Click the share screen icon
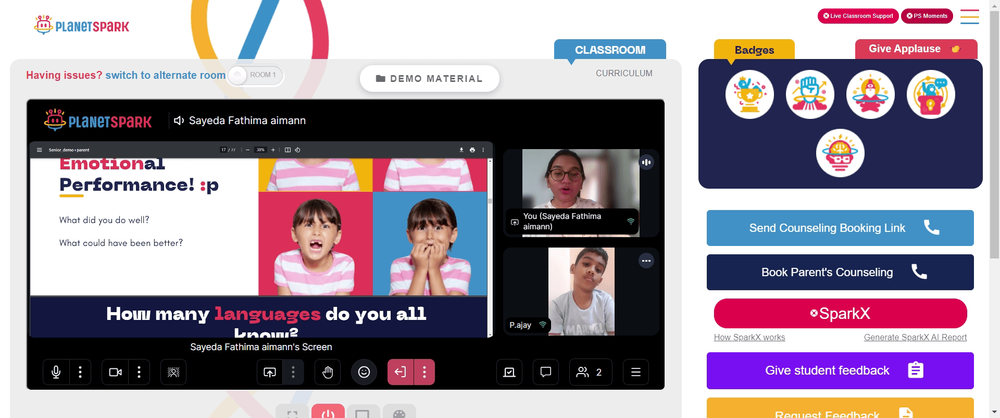Screen dimensions: 1000x418 coord(270,372)
